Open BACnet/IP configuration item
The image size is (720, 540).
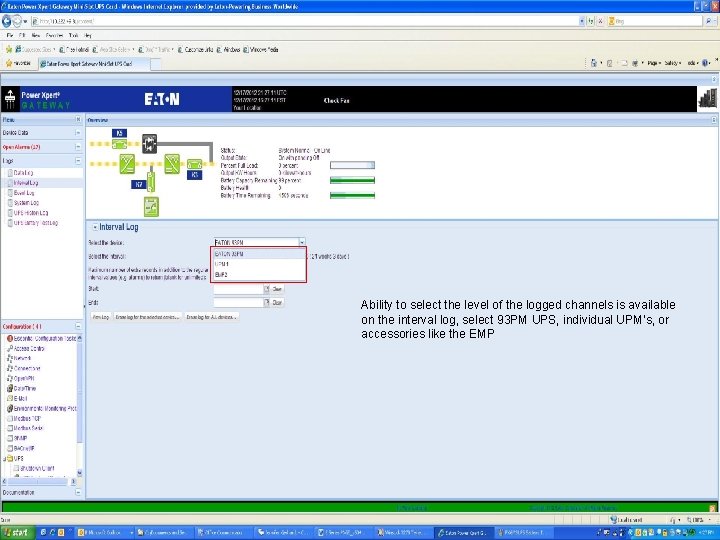coord(21,448)
